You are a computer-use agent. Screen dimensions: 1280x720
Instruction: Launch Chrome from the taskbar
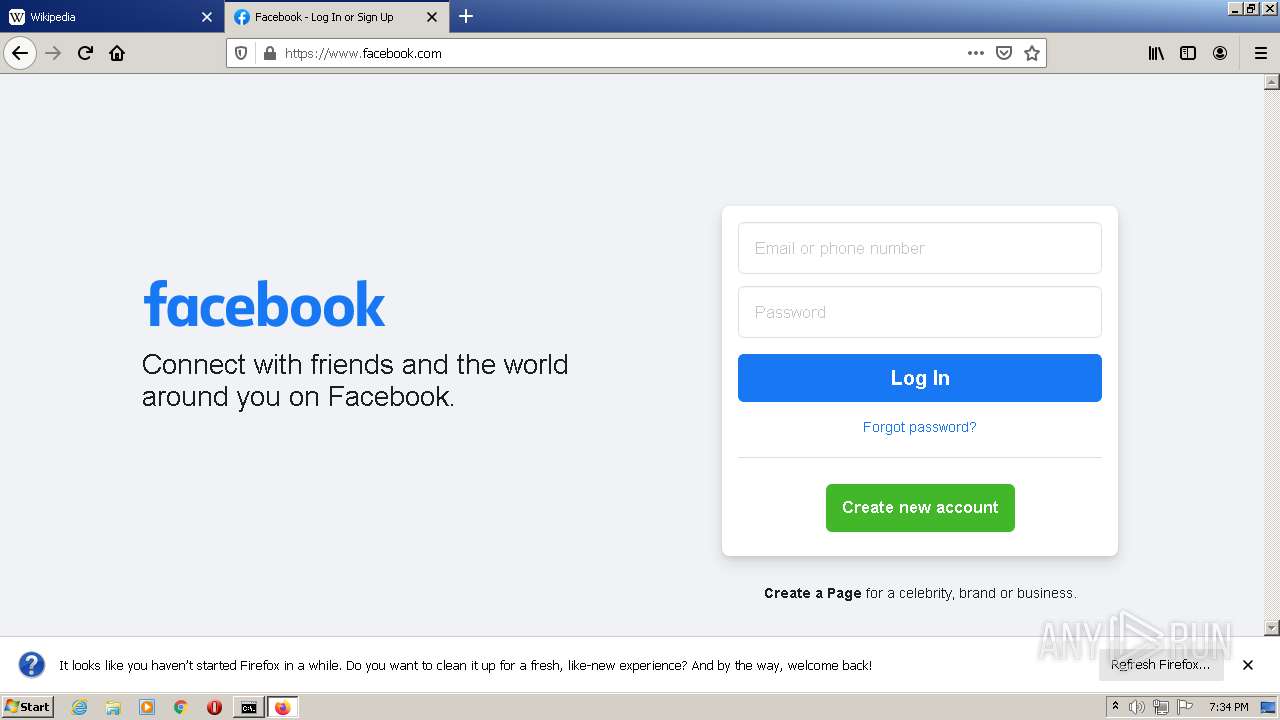point(181,707)
